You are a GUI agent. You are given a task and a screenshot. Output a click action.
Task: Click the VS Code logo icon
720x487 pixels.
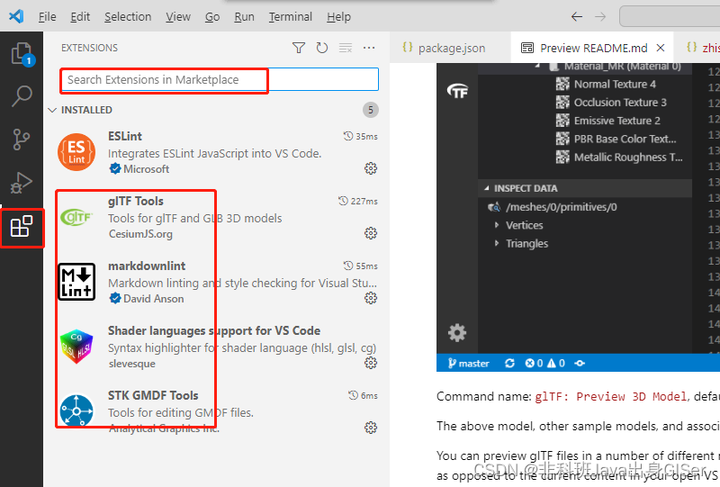(x=17, y=17)
